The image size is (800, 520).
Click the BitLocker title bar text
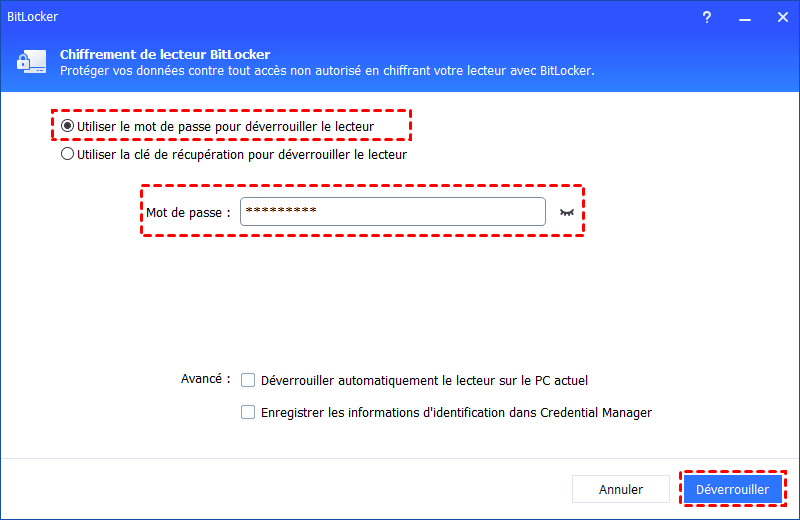(x=35, y=17)
